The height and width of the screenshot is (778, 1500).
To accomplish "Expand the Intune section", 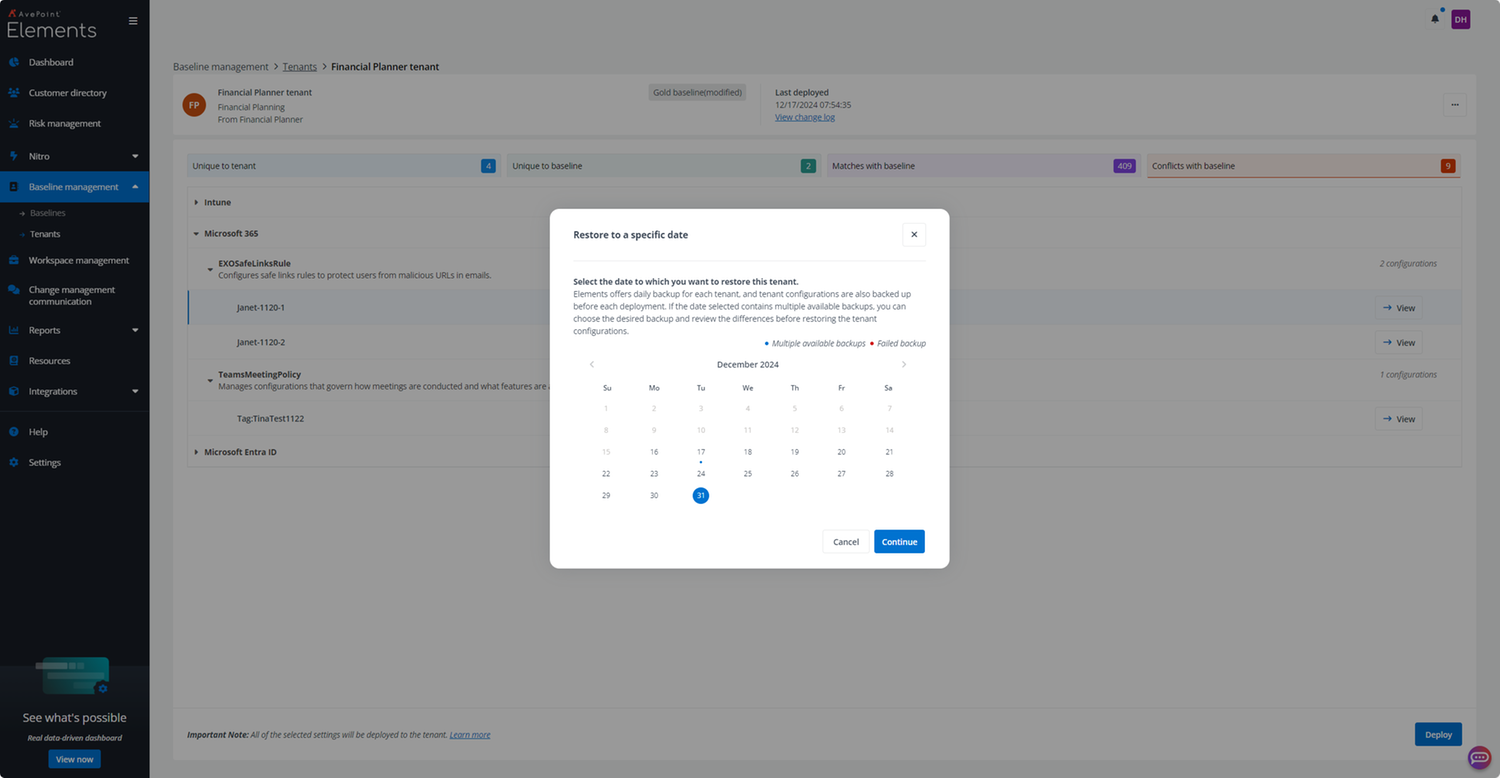I will pyautogui.click(x=196, y=202).
